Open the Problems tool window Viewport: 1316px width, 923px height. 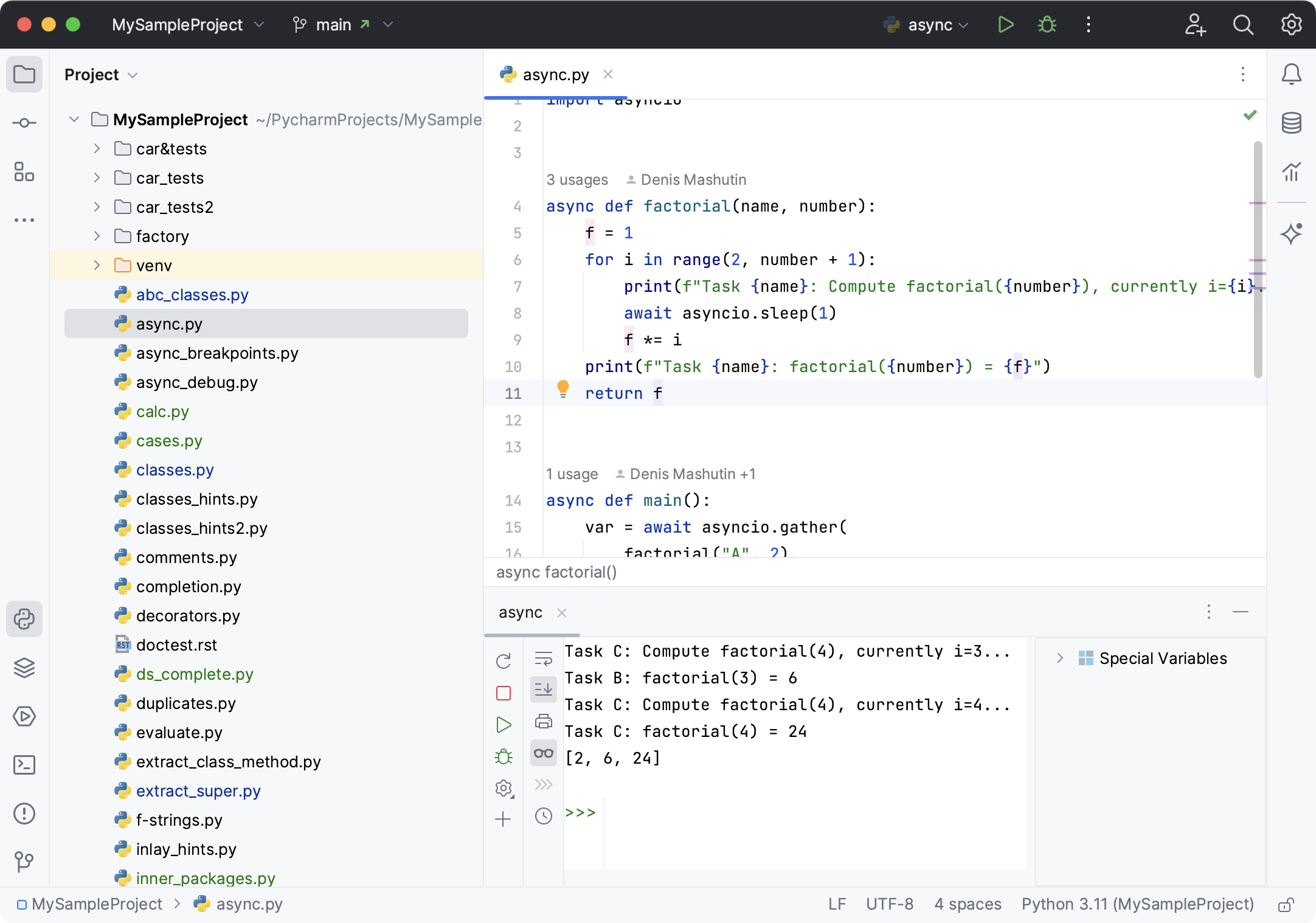(x=24, y=814)
